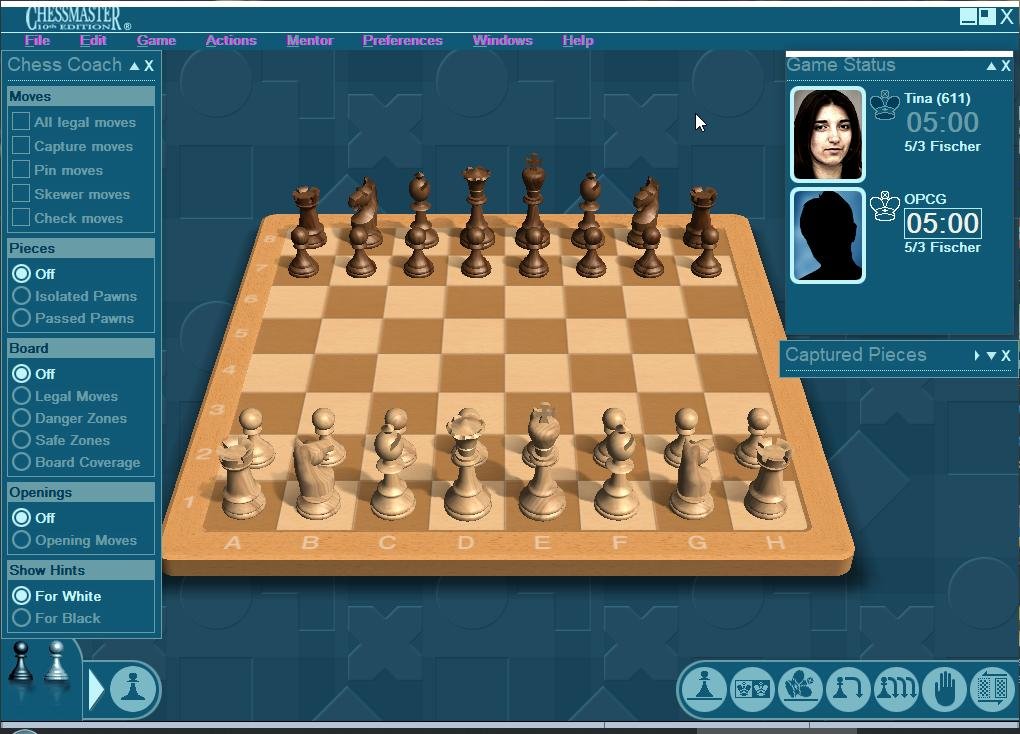Click the raised hand icon
Viewport: 1020px width, 734px height.
click(945, 688)
